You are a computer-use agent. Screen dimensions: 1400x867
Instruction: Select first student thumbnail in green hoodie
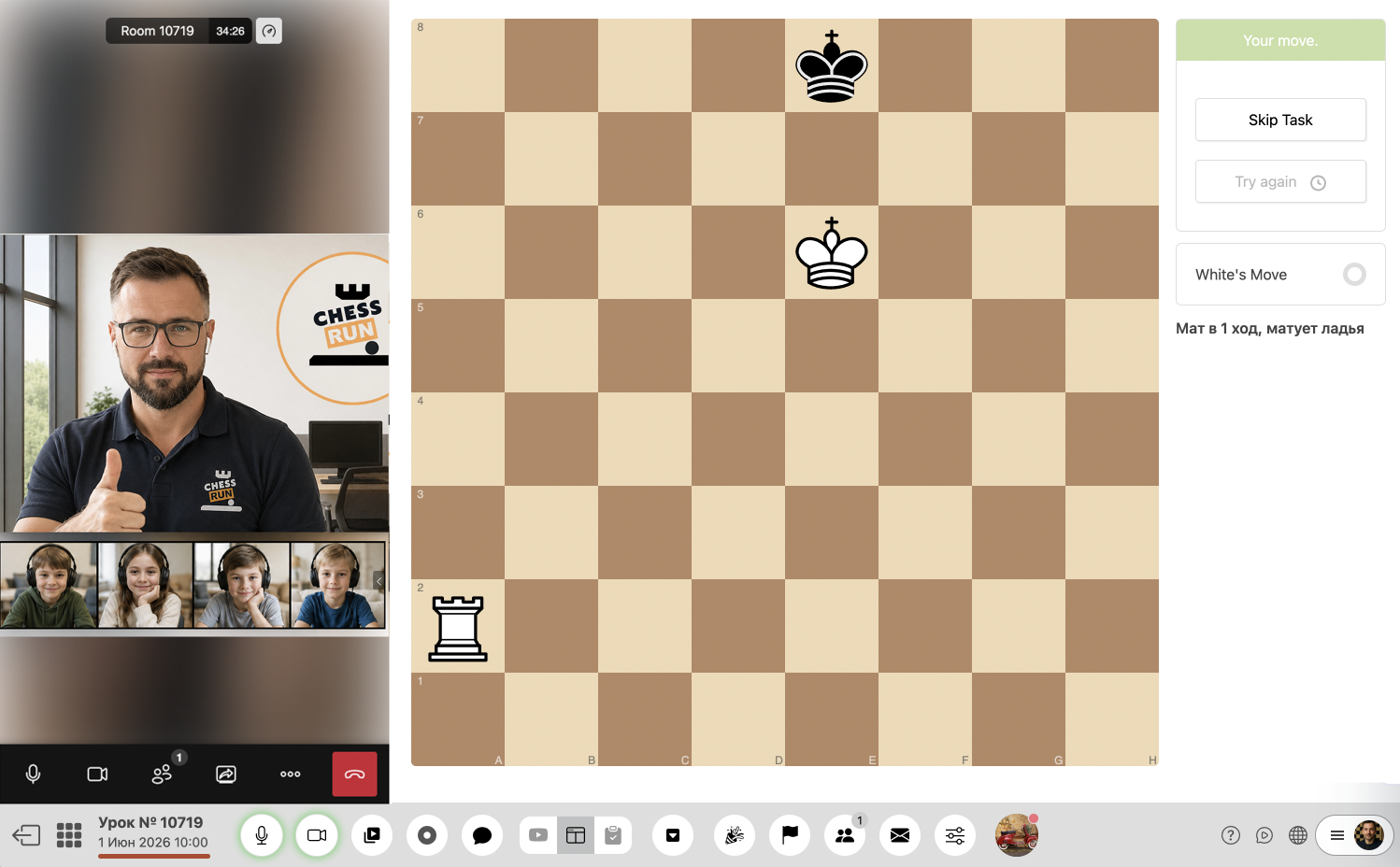(x=49, y=585)
